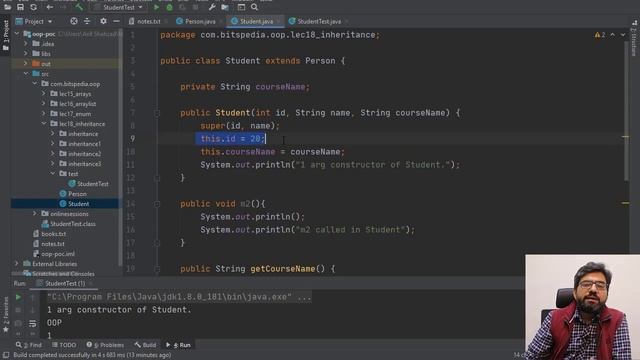
Task: Click the editor vertical scrollbar
Action: point(626,111)
